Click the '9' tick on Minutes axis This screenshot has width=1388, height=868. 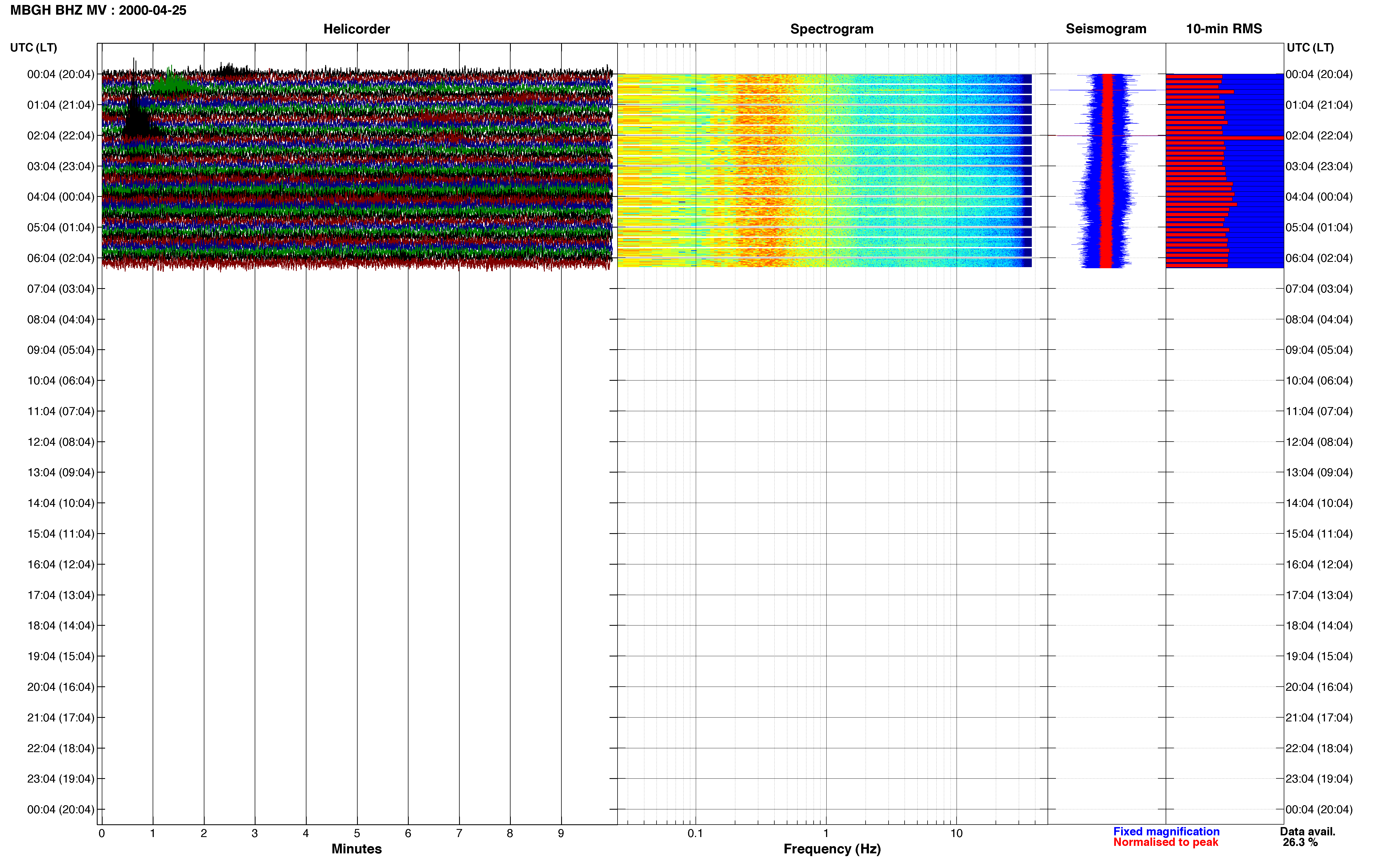tap(561, 833)
